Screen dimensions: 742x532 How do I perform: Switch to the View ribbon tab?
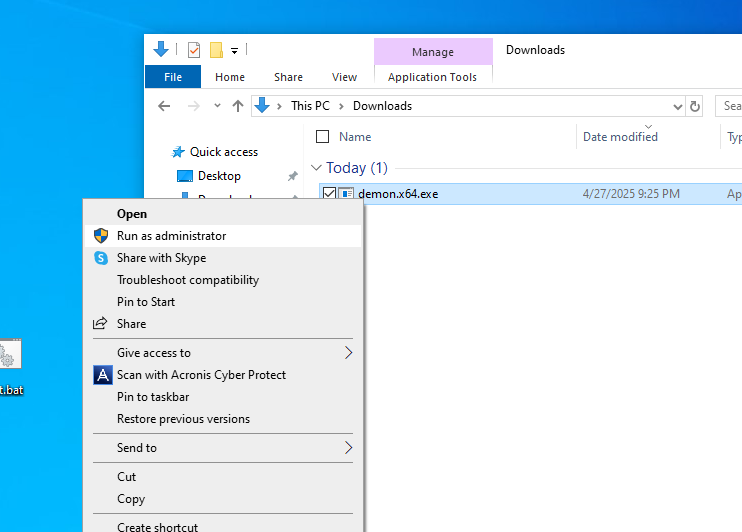[x=344, y=77]
